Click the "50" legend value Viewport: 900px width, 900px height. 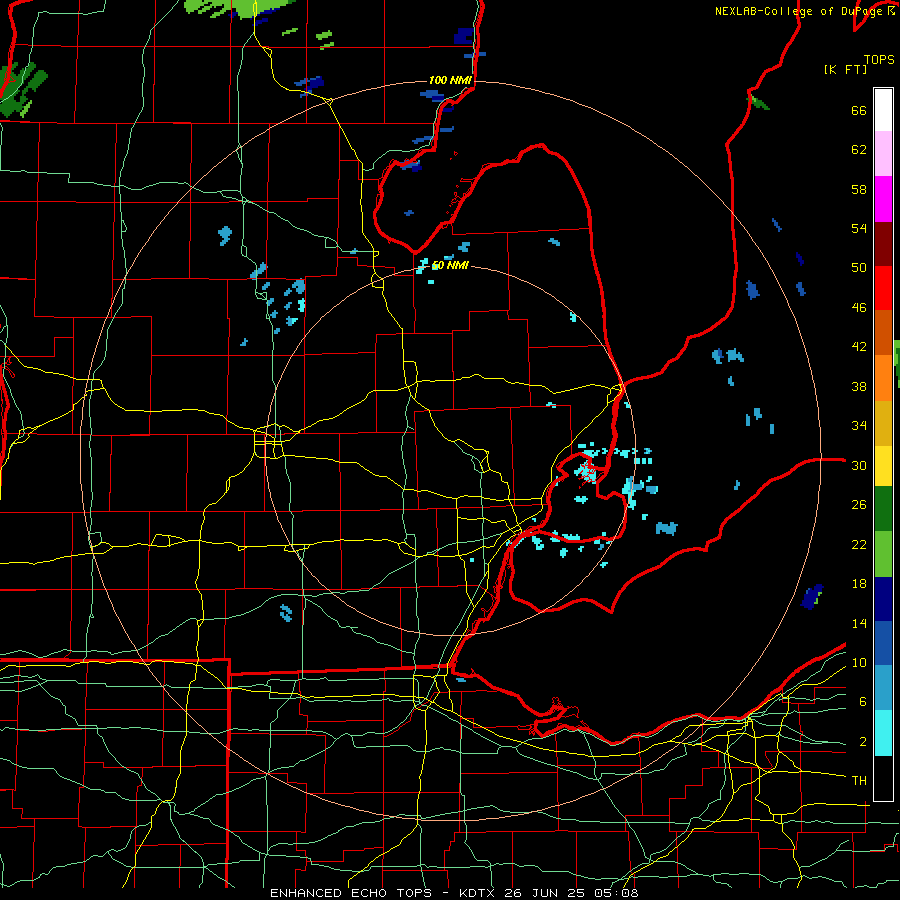(859, 268)
